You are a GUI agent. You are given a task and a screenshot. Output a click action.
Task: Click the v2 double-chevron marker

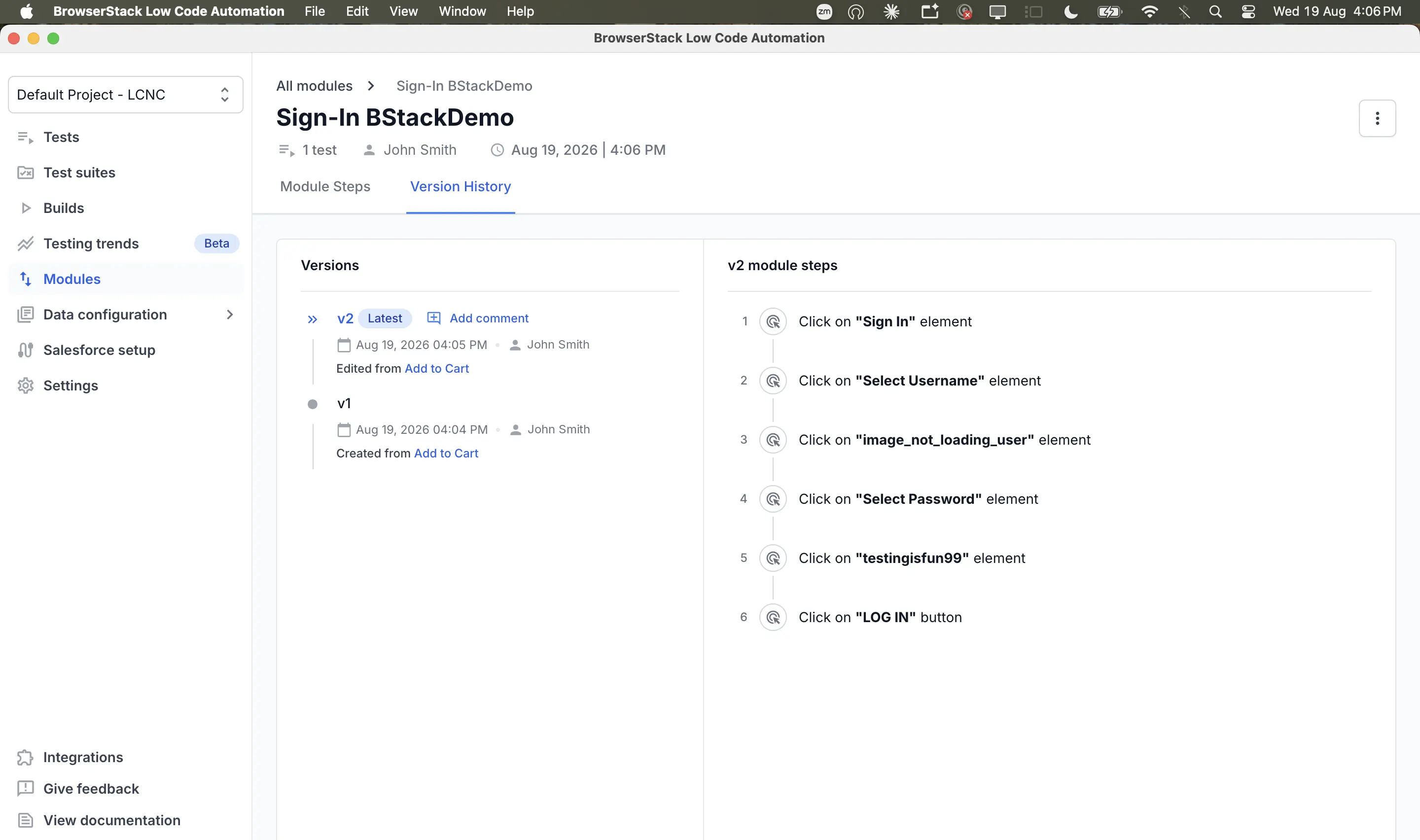pos(313,319)
